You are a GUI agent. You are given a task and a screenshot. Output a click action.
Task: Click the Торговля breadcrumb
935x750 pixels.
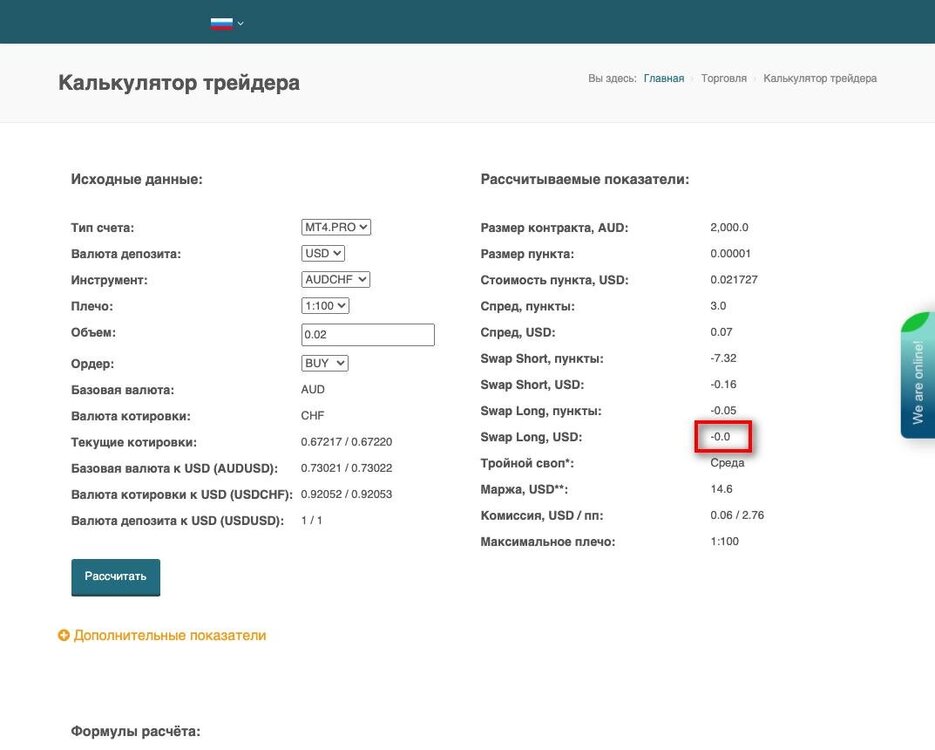(x=723, y=79)
